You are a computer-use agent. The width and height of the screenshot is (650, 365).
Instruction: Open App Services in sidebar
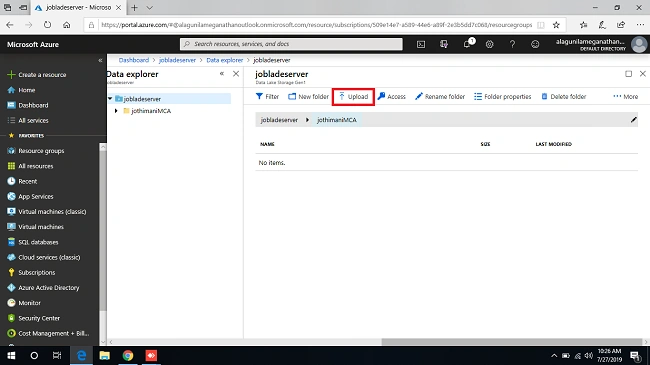(x=30, y=197)
